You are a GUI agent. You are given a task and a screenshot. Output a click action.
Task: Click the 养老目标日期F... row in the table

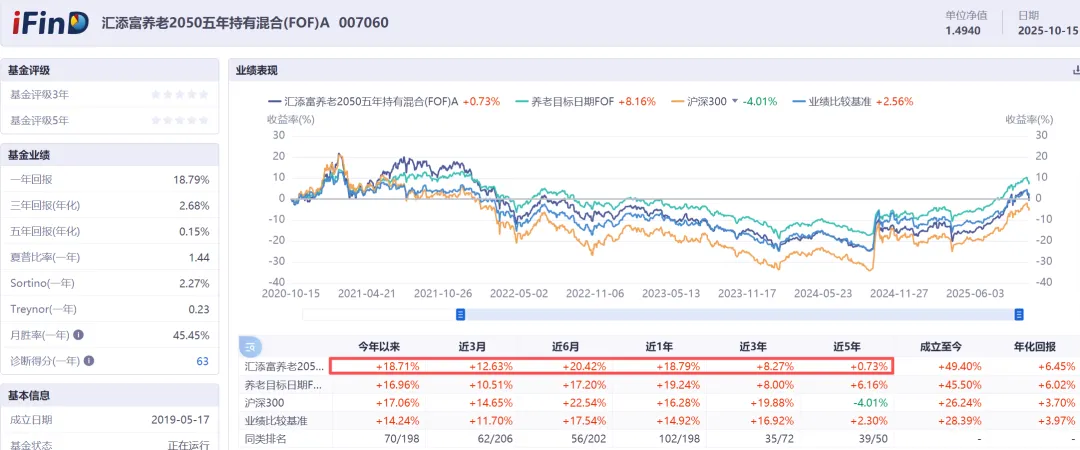[x=283, y=384]
